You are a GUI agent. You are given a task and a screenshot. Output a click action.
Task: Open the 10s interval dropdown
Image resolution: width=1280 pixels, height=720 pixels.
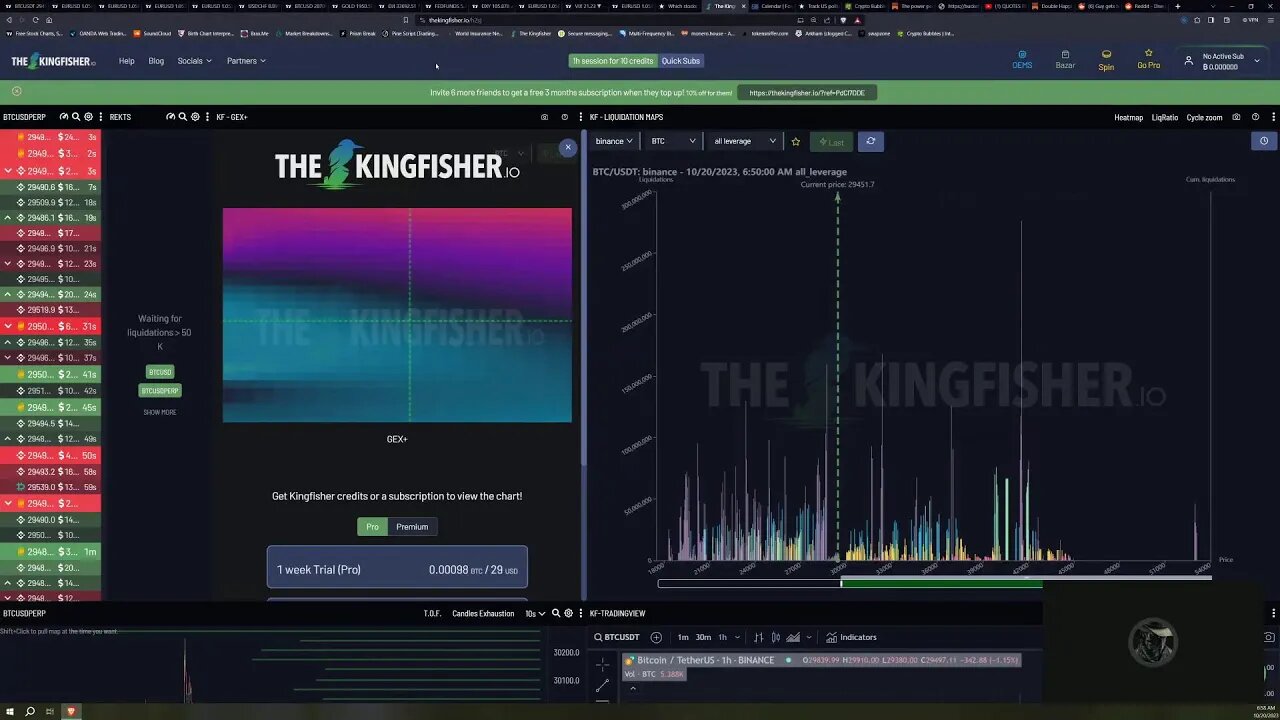[535, 613]
